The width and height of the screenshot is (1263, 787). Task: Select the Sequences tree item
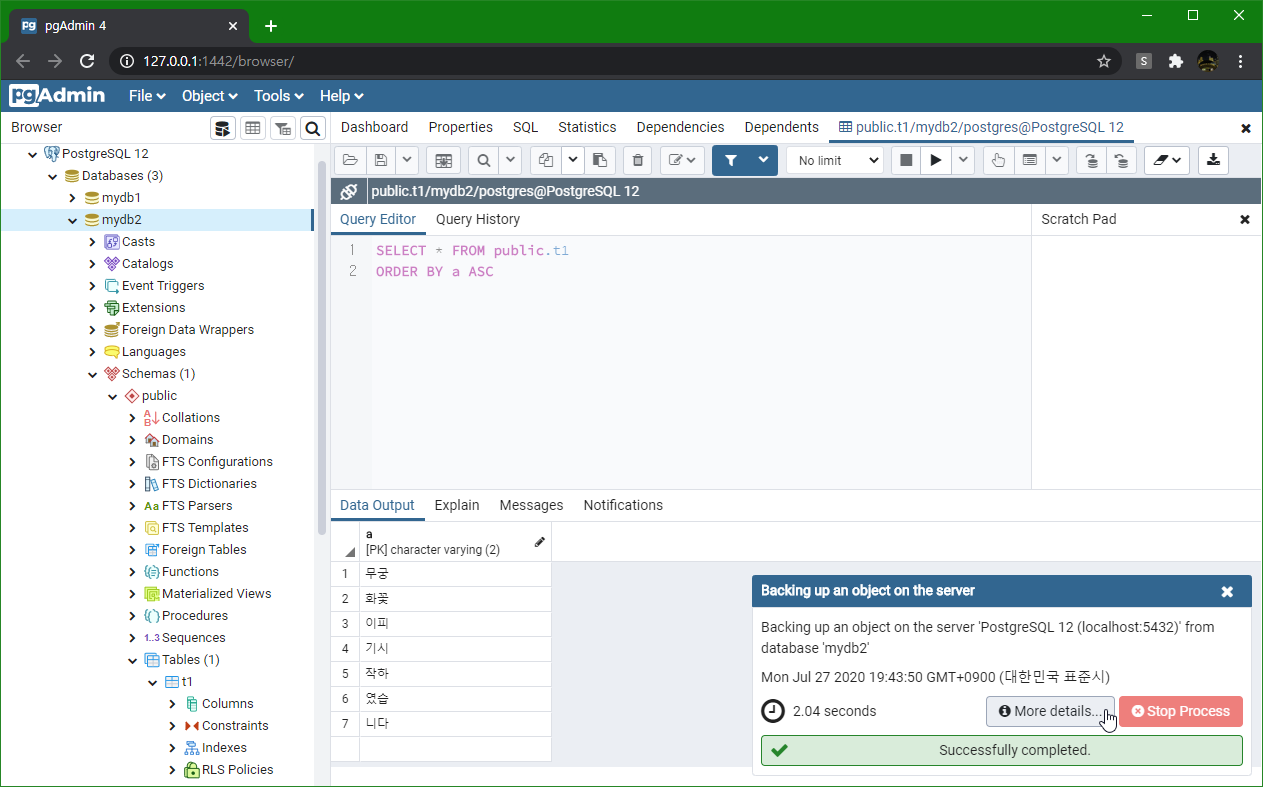[x=193, y=638]
